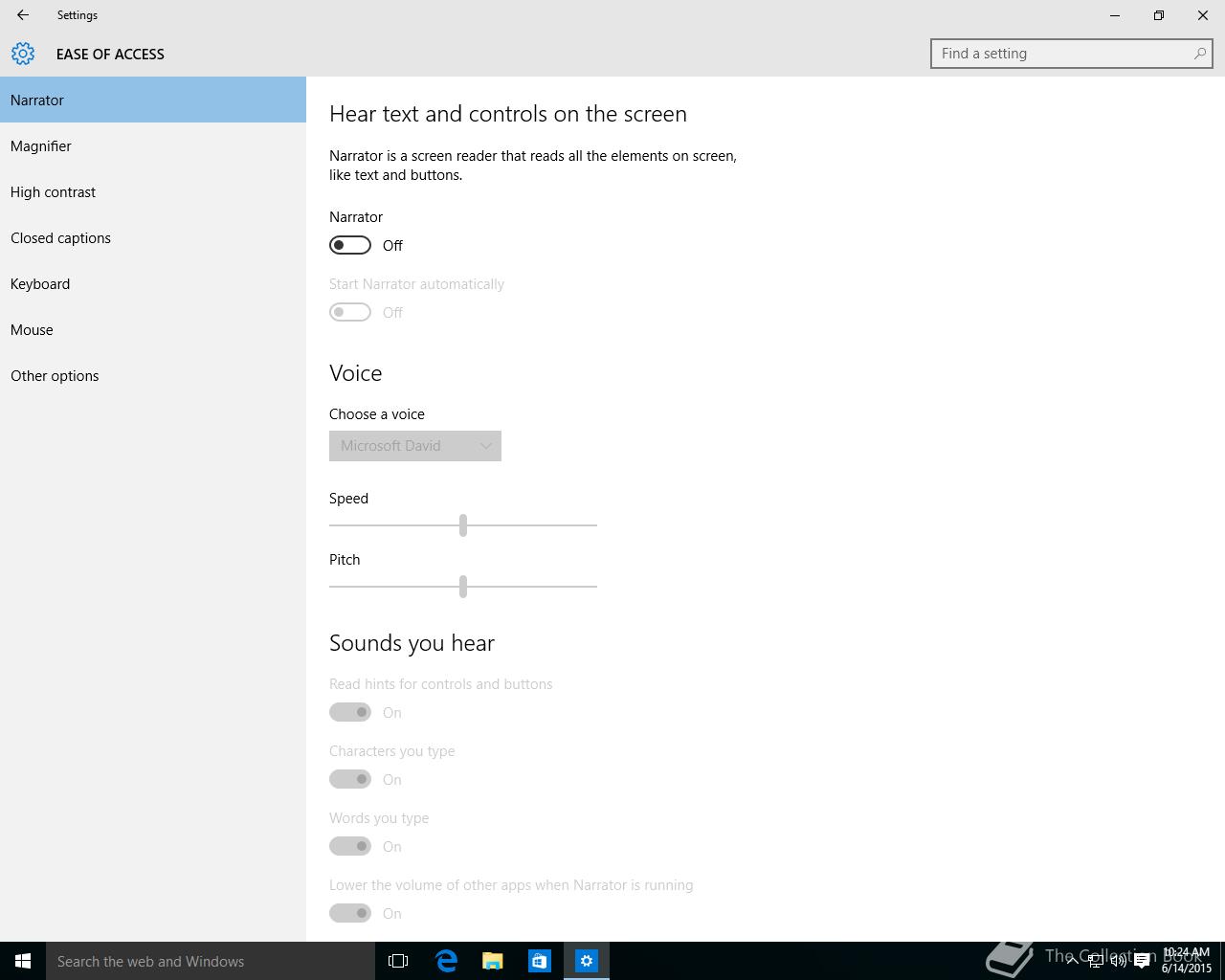Screen dimensions: 1225x980
Task: Show hidden system tray icons
Action: 1073,961
